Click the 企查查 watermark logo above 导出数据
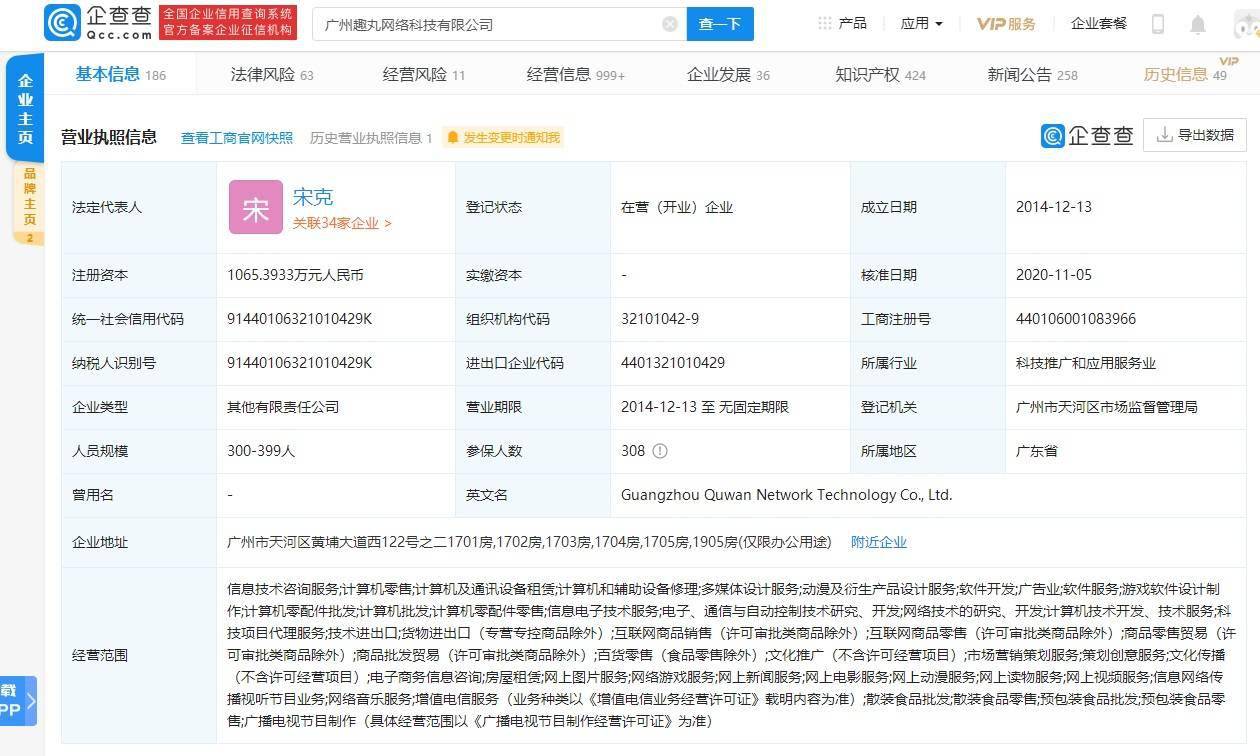The height and width of the screenshot is (756, 1260). pos(1087,134)
